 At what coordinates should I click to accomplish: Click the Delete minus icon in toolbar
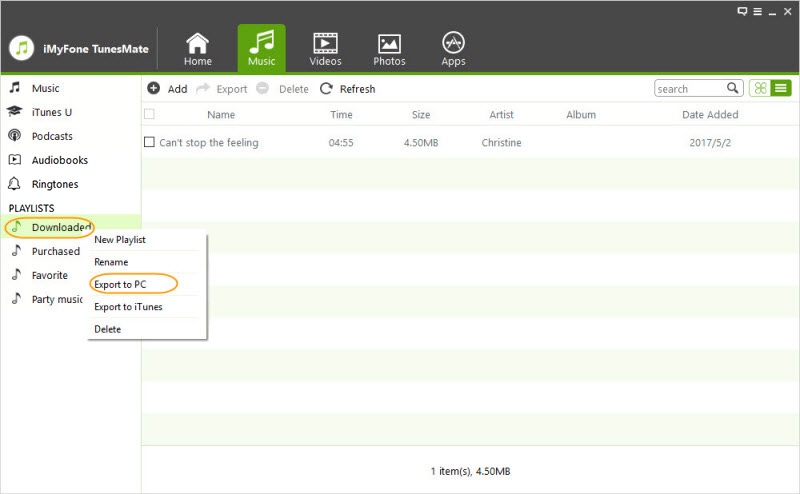coord(262,88)
